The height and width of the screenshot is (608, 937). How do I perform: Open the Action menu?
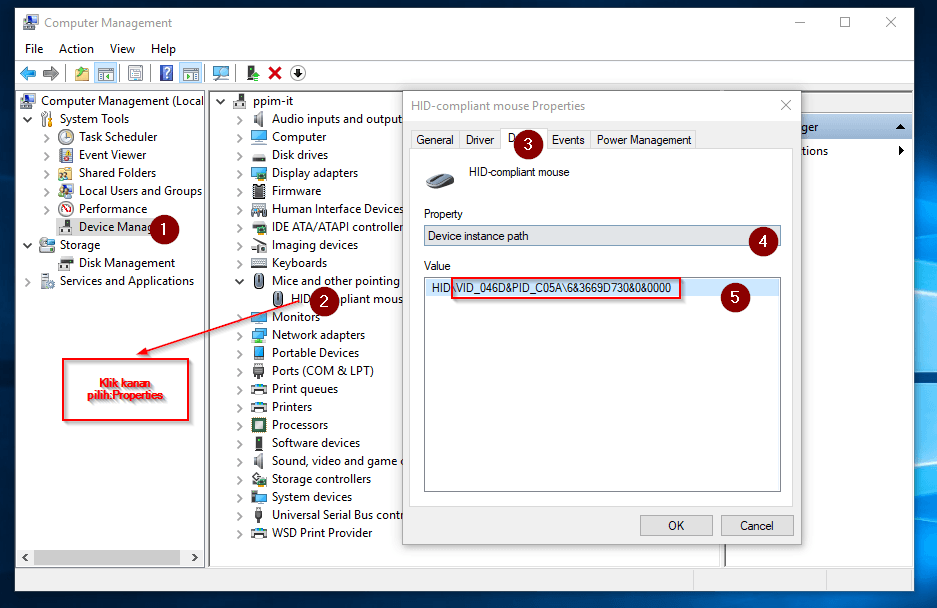click(76, 48)
